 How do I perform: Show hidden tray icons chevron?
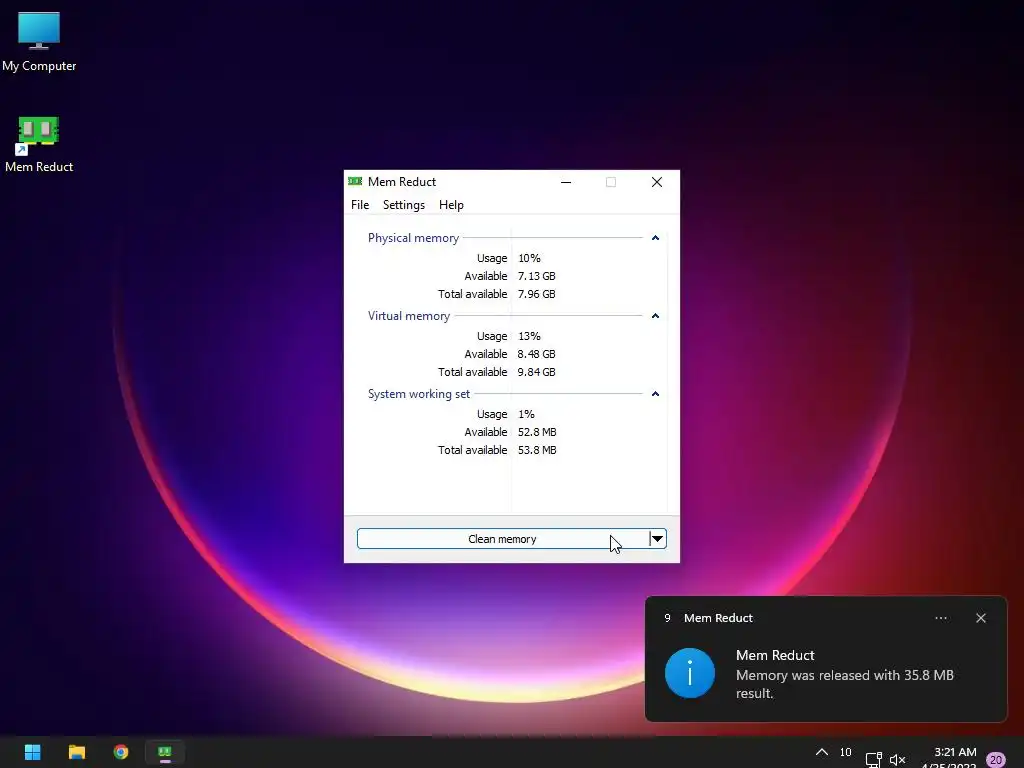click(822, 752)
